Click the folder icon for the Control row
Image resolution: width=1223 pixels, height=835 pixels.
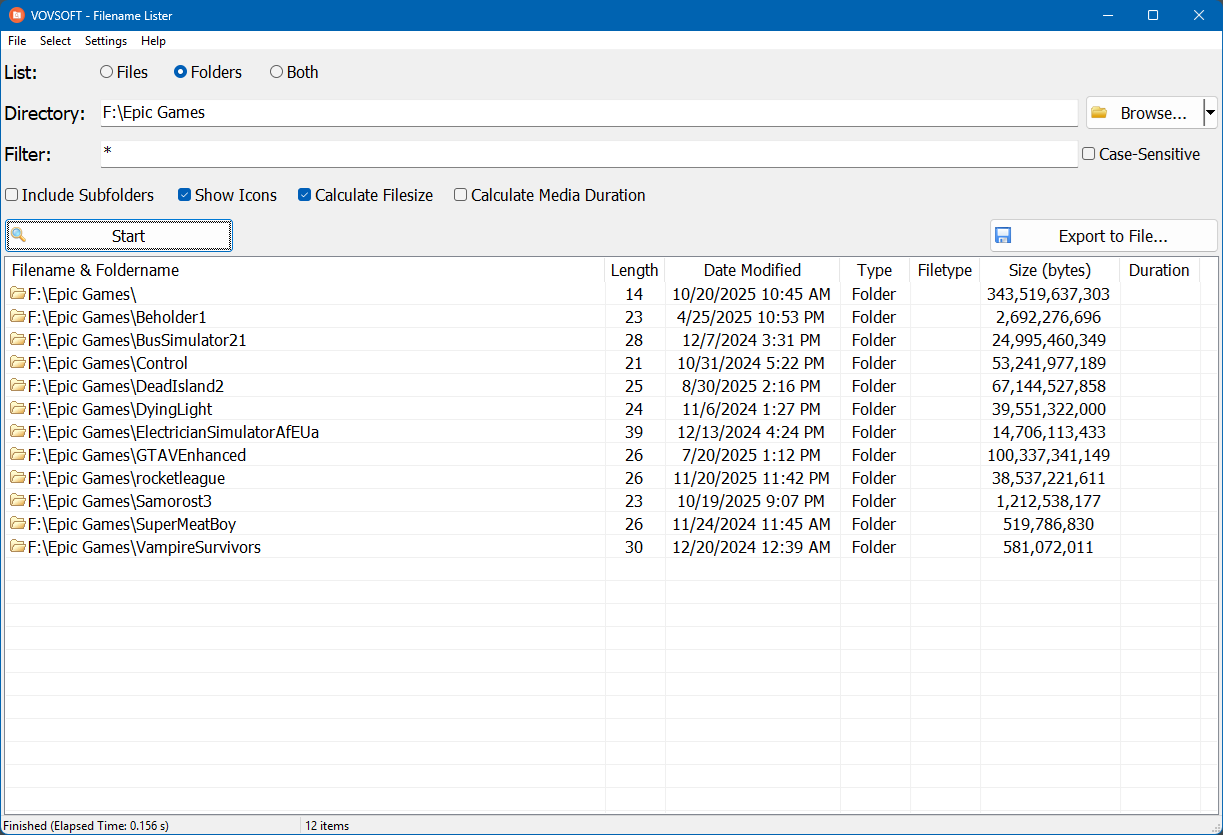(x=18, y=363)
